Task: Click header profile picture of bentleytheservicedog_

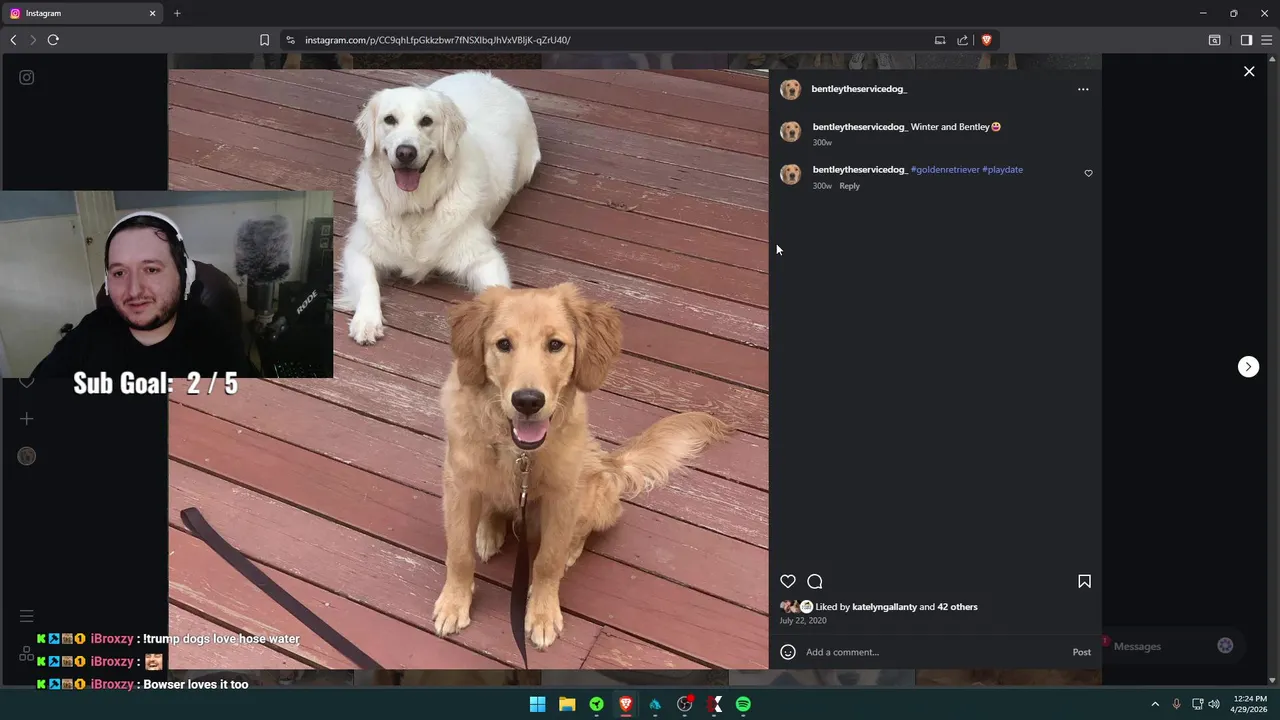Action: coord(790,89)
